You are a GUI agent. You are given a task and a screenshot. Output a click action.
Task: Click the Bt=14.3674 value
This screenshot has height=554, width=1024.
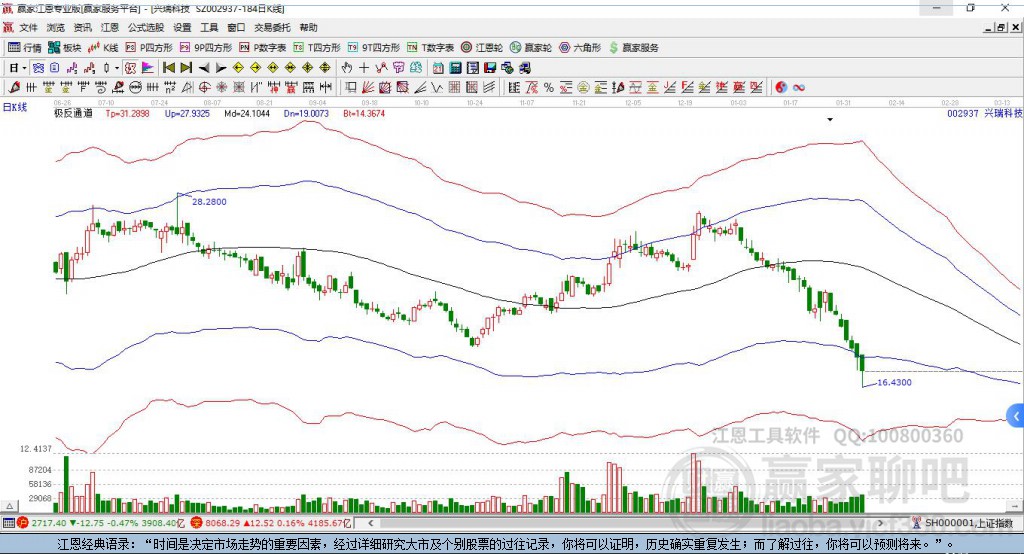click(x=364, y=113)
